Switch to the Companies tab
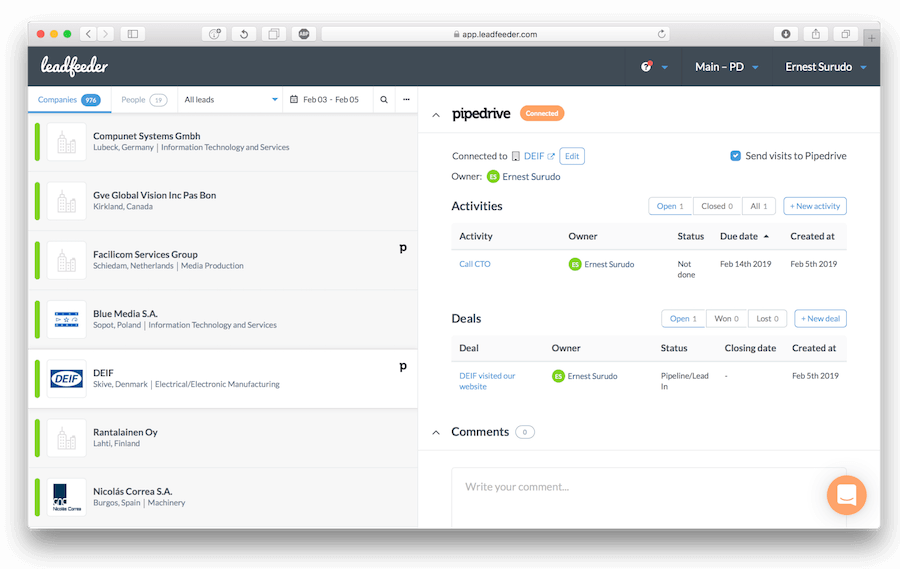Screen dimensions: 900x569 tap(69, 100)
